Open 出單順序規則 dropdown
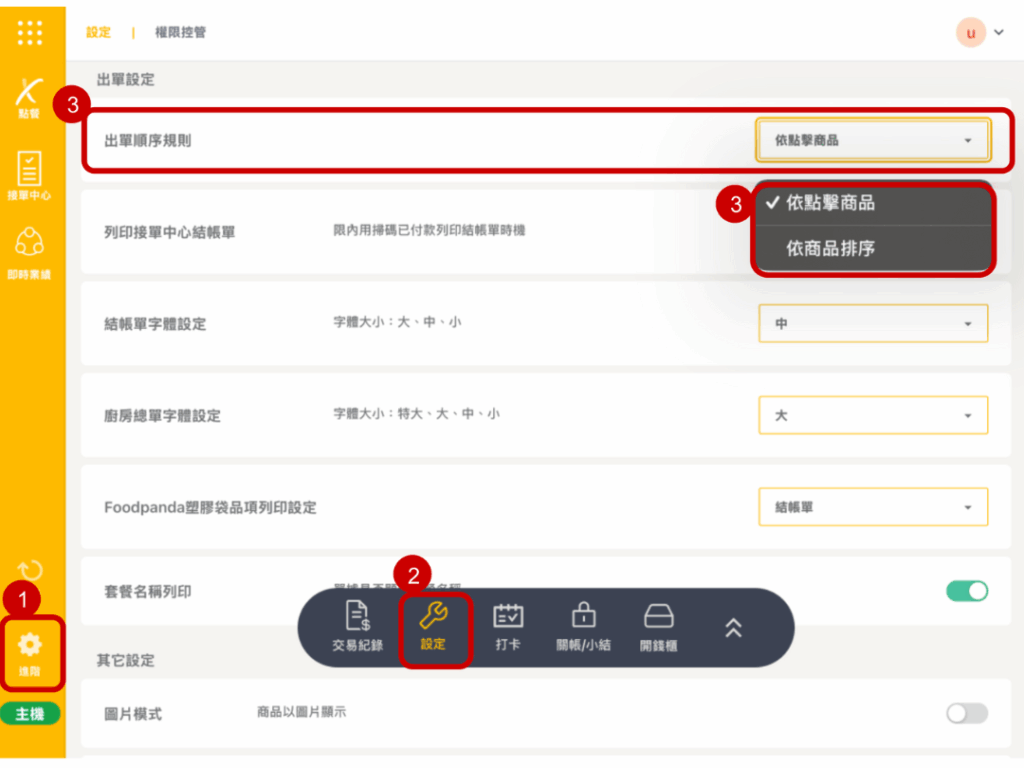This screenshot has width=1024, height=768. click(873, 141)
